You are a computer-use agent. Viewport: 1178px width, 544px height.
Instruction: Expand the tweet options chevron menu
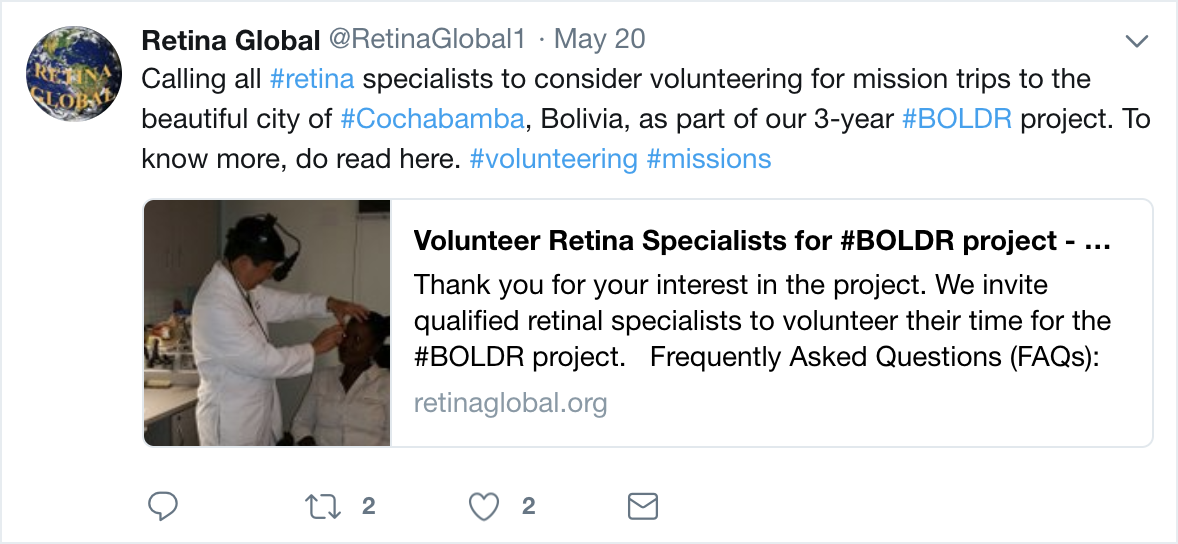(1136, 41)
